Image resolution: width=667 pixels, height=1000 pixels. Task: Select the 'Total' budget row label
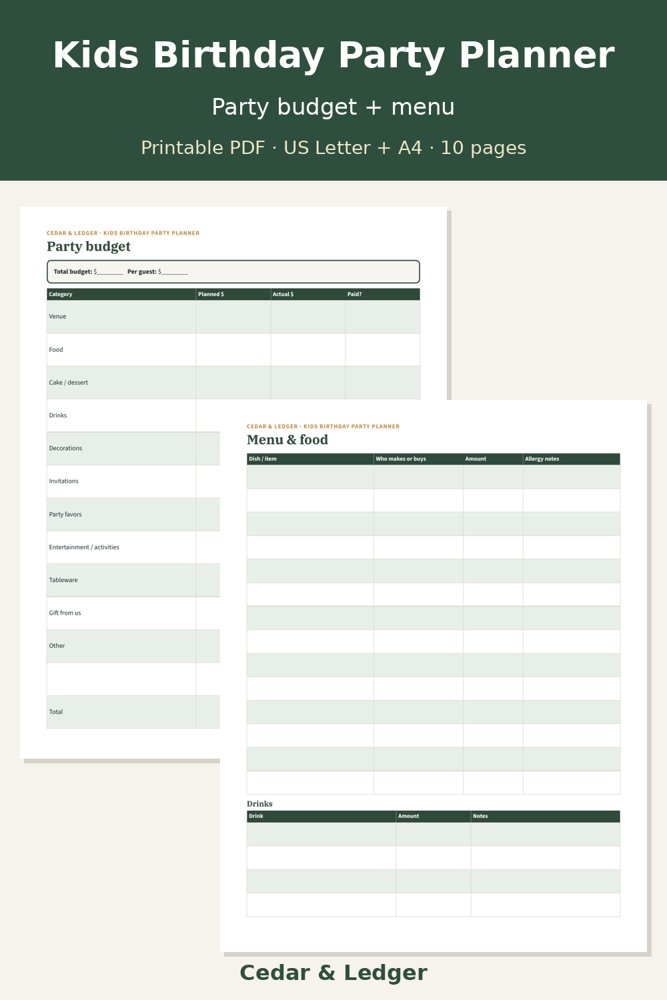(56, 712)
